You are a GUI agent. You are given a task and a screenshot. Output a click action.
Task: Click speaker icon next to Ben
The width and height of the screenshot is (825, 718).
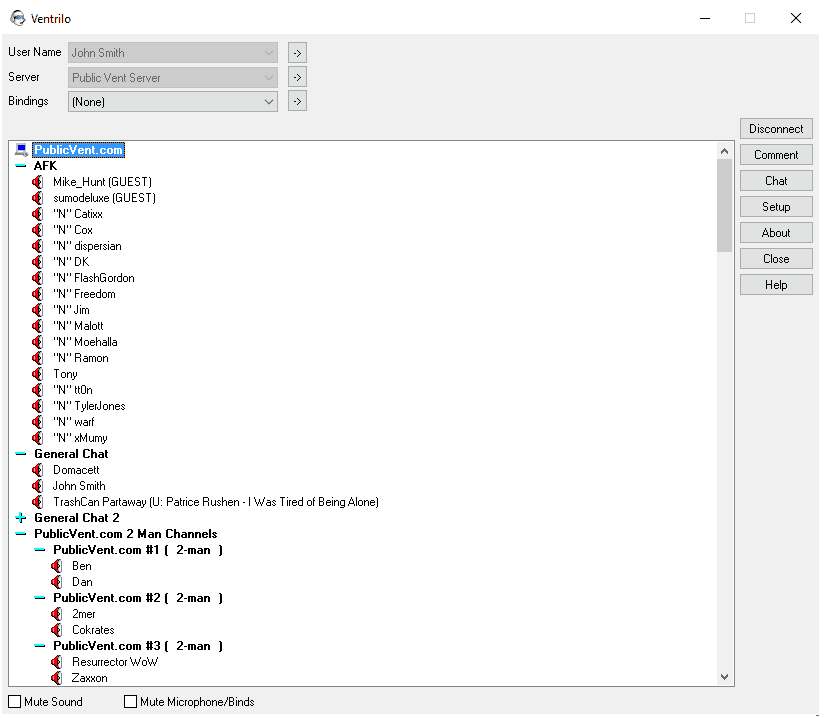56,566
